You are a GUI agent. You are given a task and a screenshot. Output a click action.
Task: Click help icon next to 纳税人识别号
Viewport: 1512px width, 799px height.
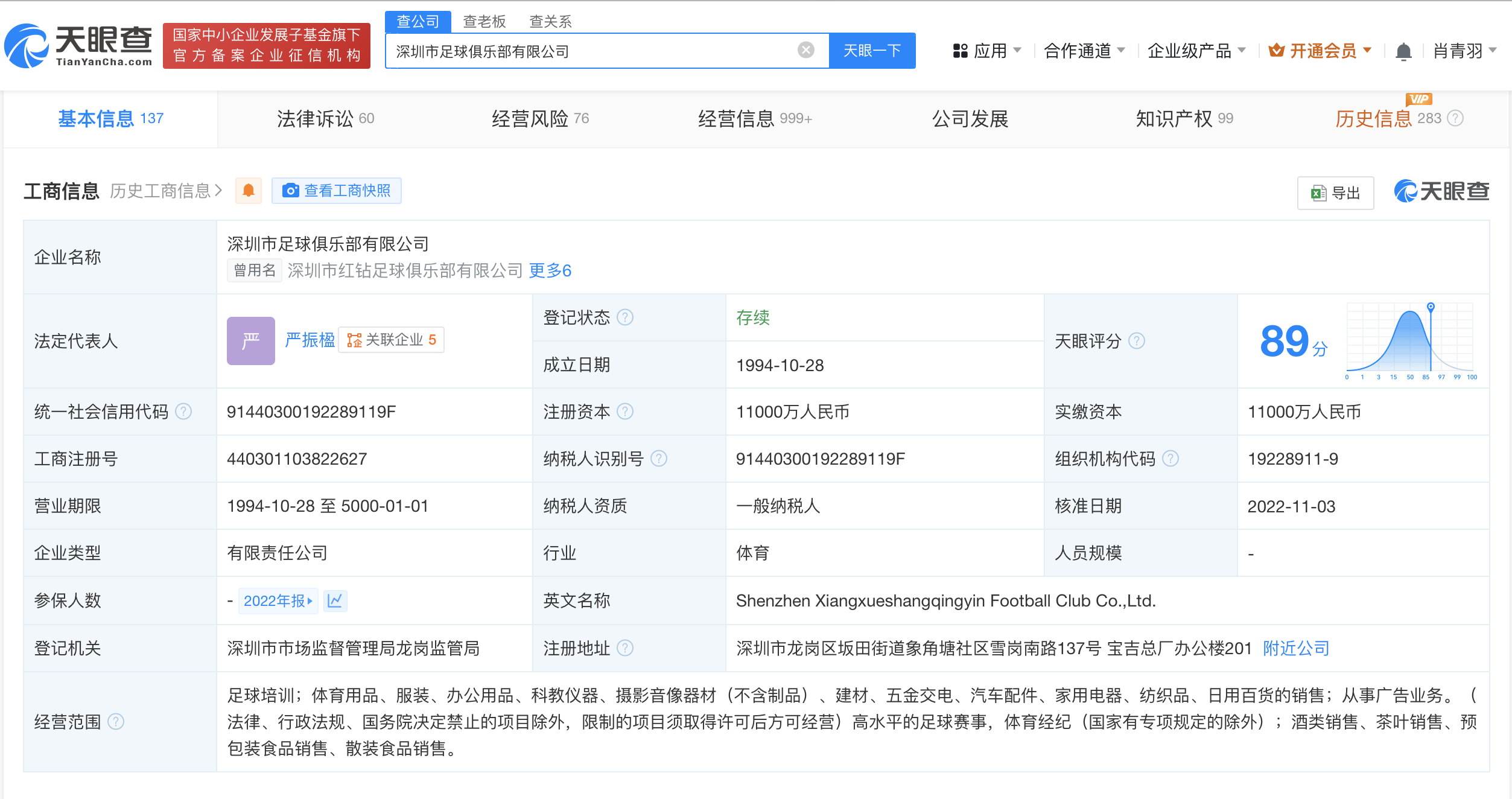click(659, 459)
